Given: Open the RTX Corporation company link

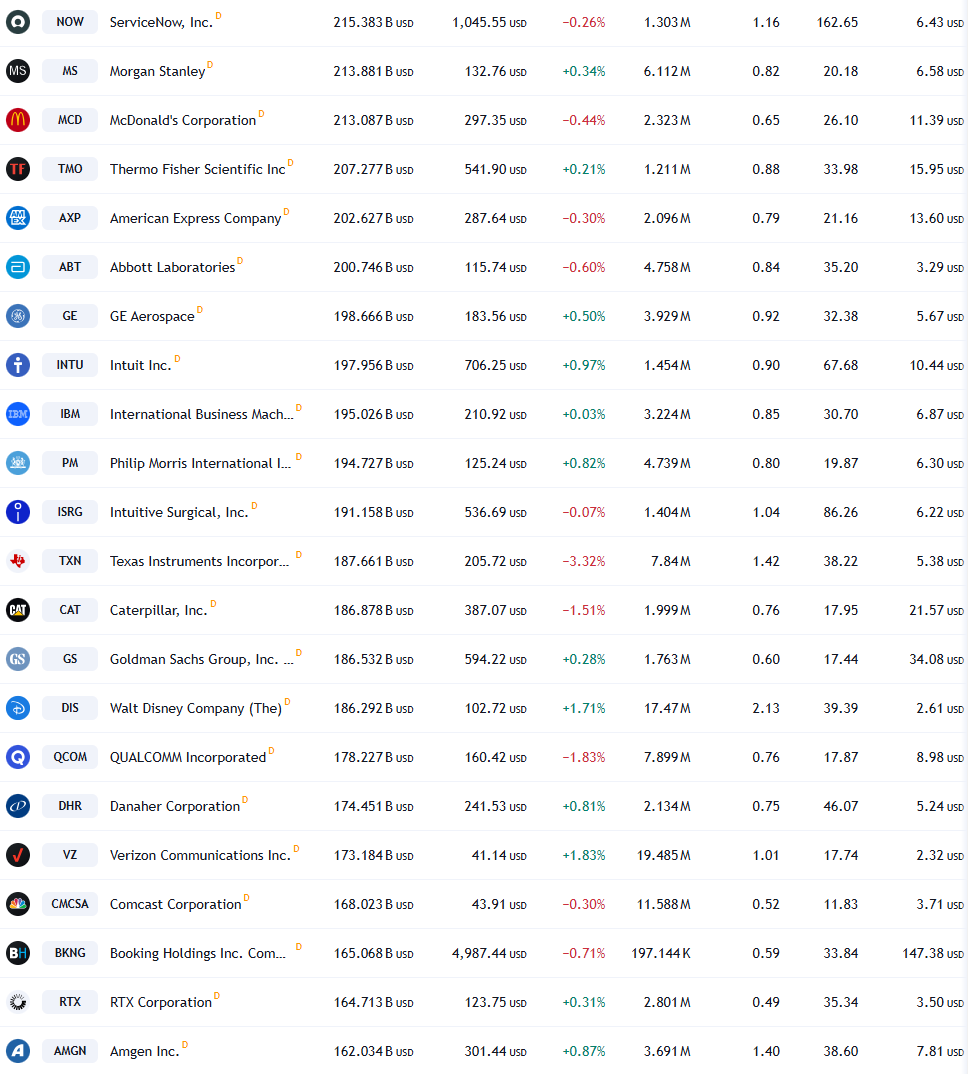Looking at the screenshot, I should 161,1002.
